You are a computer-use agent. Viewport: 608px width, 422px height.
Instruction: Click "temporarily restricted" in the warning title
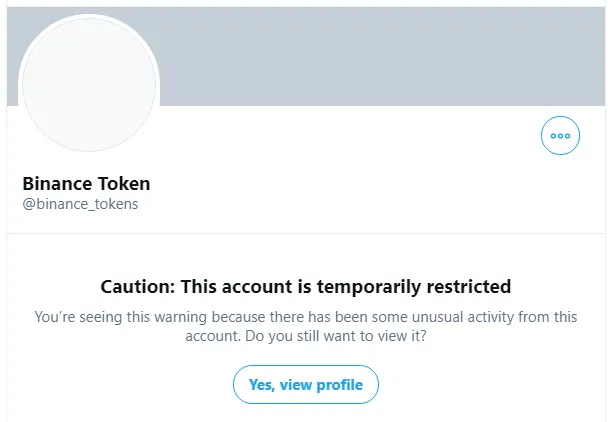414,287
